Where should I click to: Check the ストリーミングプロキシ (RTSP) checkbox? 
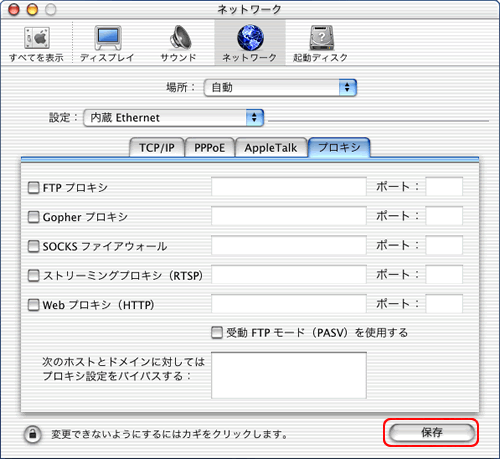[33, 276]
